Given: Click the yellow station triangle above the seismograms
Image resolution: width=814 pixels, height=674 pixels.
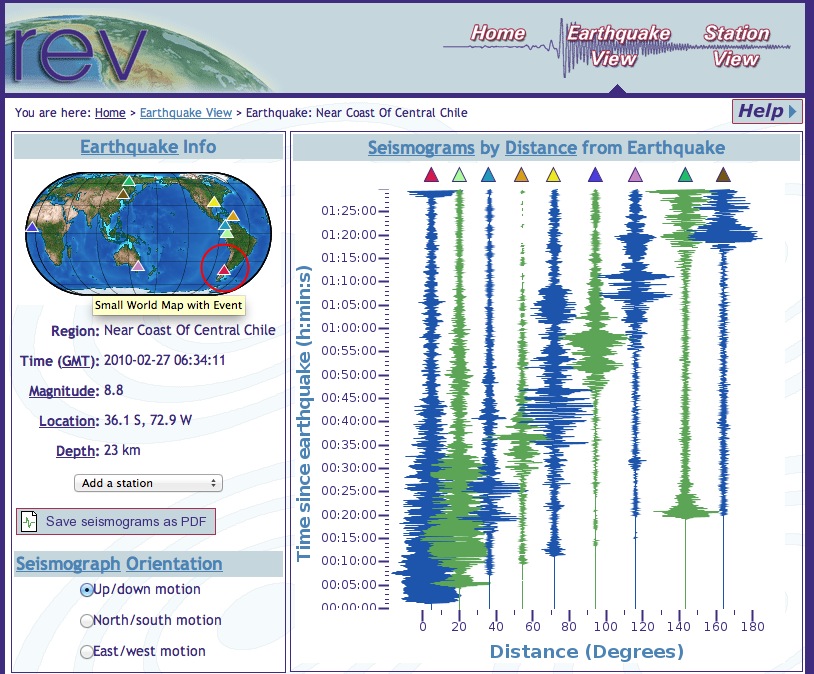Looking at the screenshot, I should [x=554, y=175].
